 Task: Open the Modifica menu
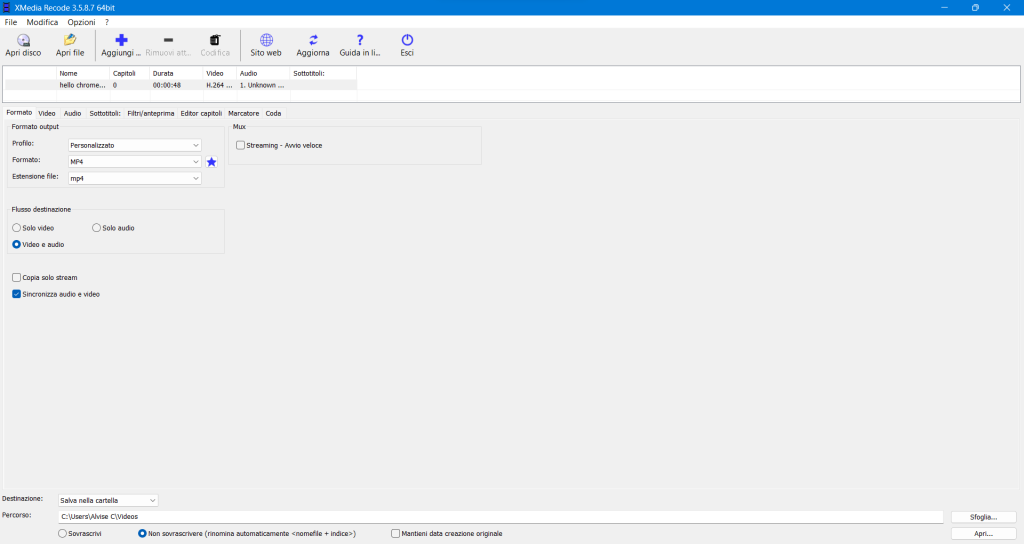[x=42, y=22]
